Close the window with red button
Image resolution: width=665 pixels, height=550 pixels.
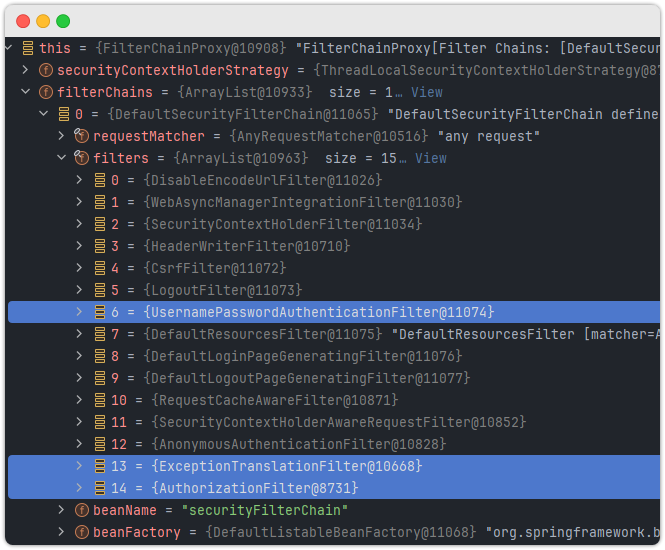(x=23, y=21)
